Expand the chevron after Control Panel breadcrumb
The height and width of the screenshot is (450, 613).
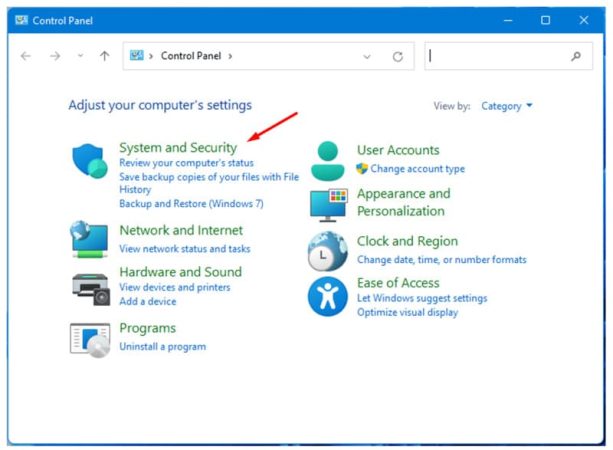[230, 56]
